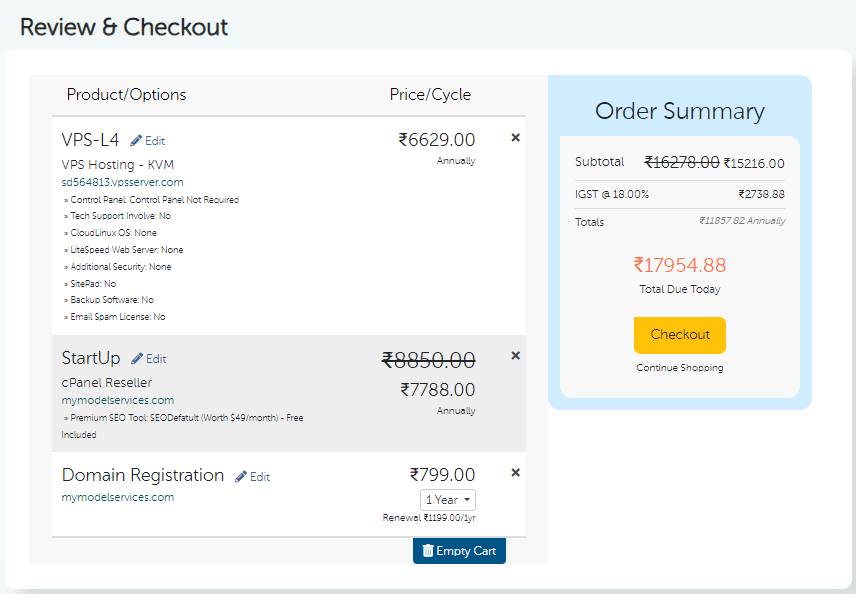Click the Empty Cart button
This screenshot has height=594, width=856.
pyautogui.click(x=459, y=550)
